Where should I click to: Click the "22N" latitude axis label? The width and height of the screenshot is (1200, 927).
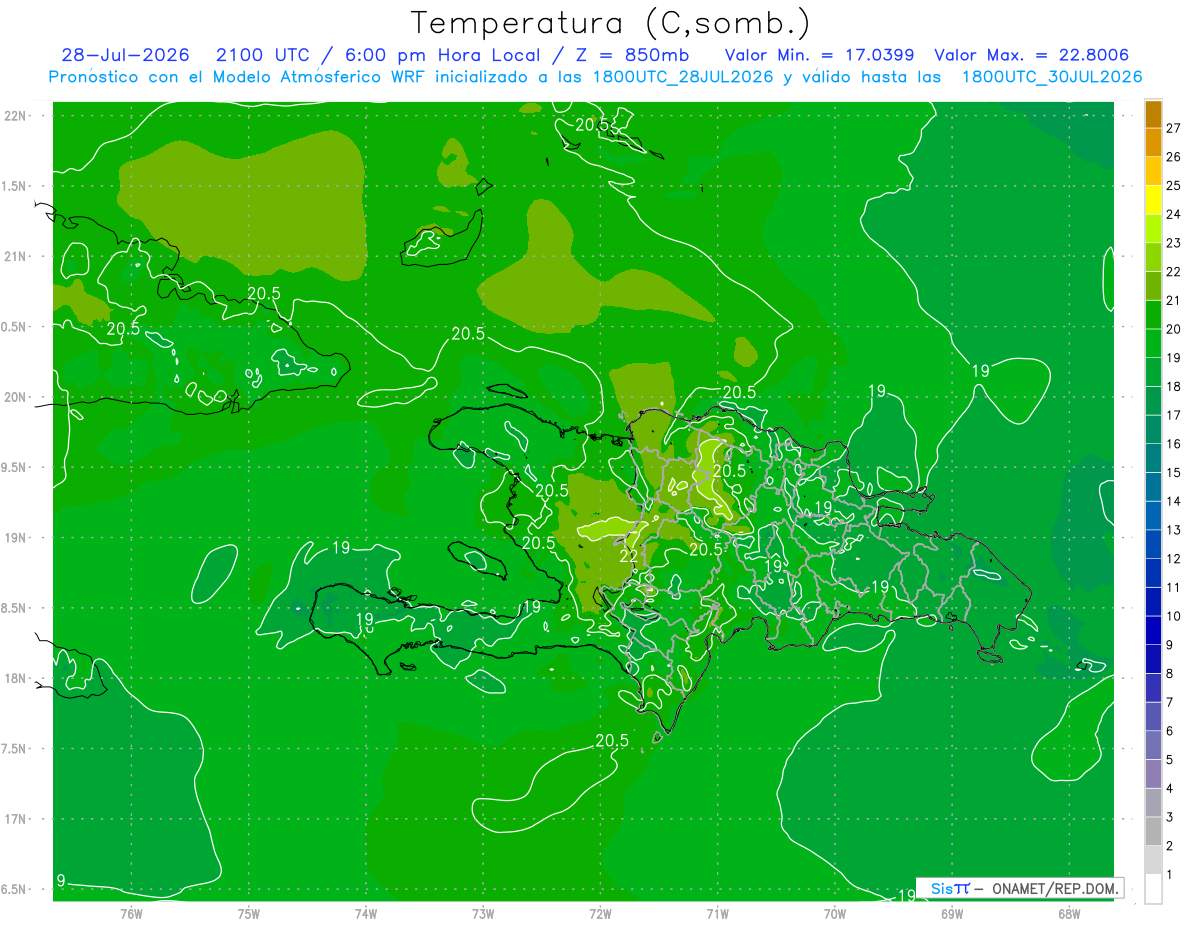point(15,115)
